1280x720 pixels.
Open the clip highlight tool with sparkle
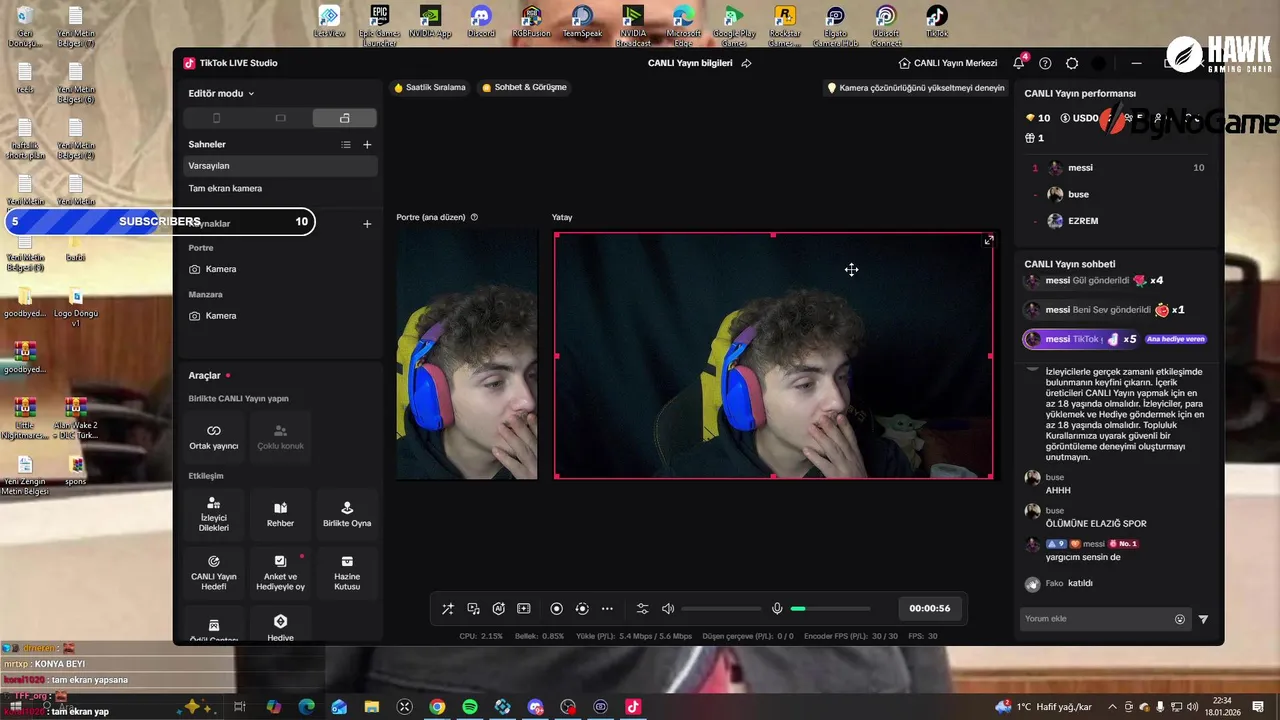[x=523, y=608]
